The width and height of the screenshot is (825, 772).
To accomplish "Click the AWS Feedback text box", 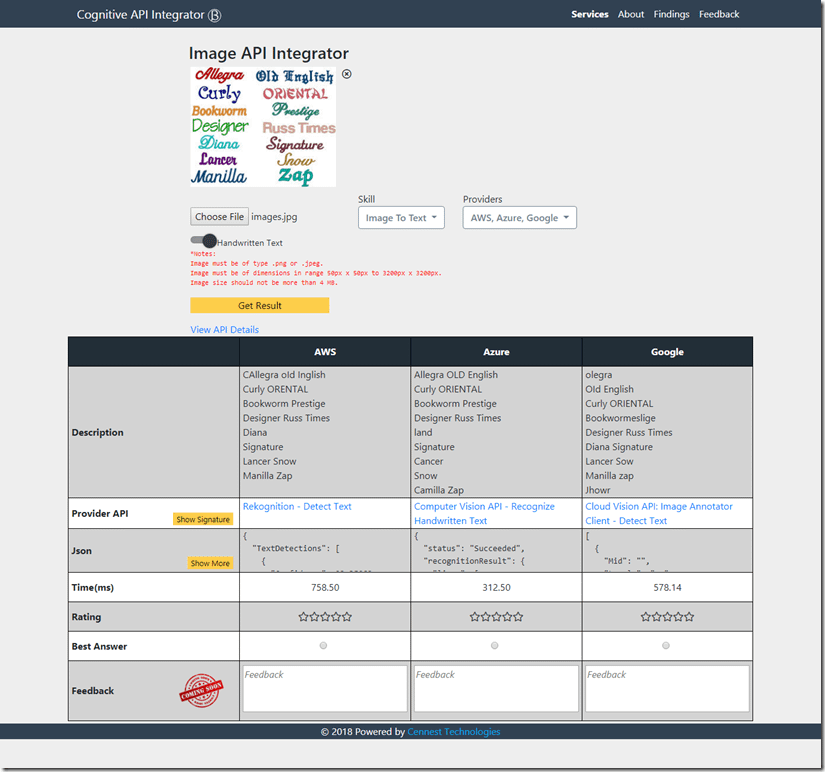I will [x=325, y=689].
